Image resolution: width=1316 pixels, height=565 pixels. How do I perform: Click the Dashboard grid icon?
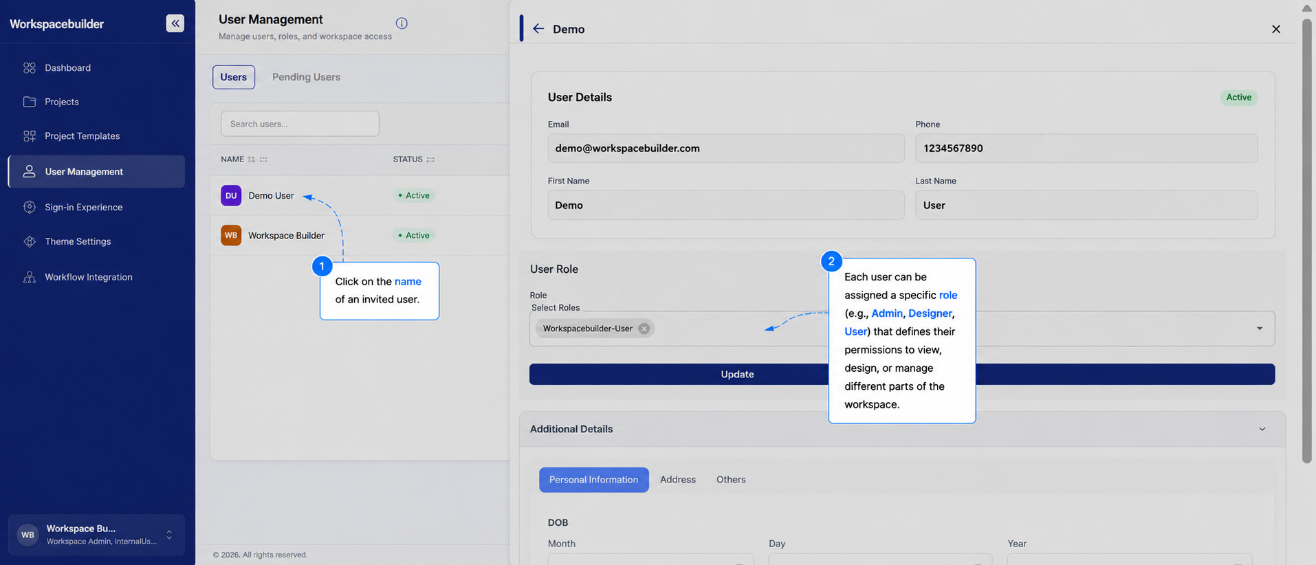coord(29,68)
